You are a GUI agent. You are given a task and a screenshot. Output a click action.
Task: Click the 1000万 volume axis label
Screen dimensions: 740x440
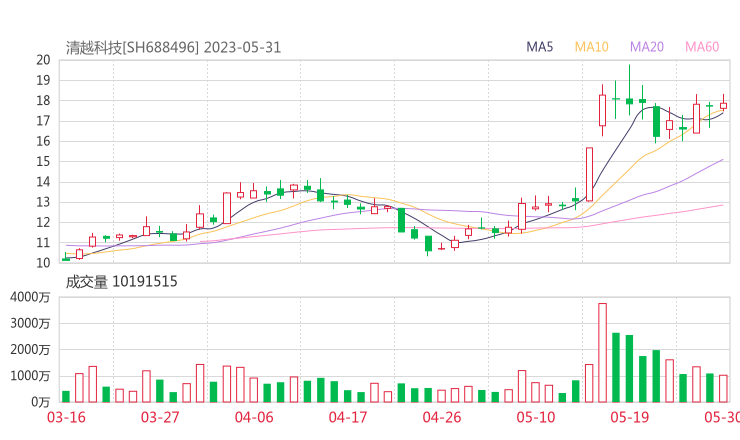tap(30, 376)
